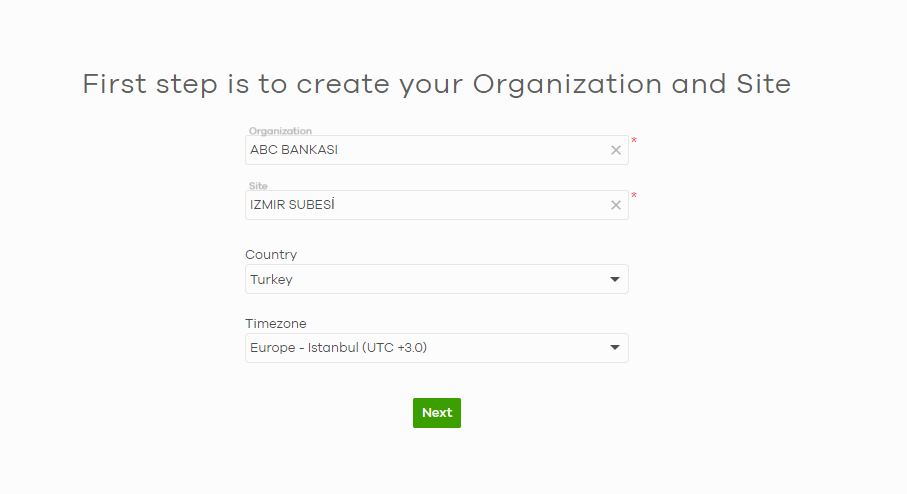Click the red asterisk beside Organization field

(x=634, y=142)
